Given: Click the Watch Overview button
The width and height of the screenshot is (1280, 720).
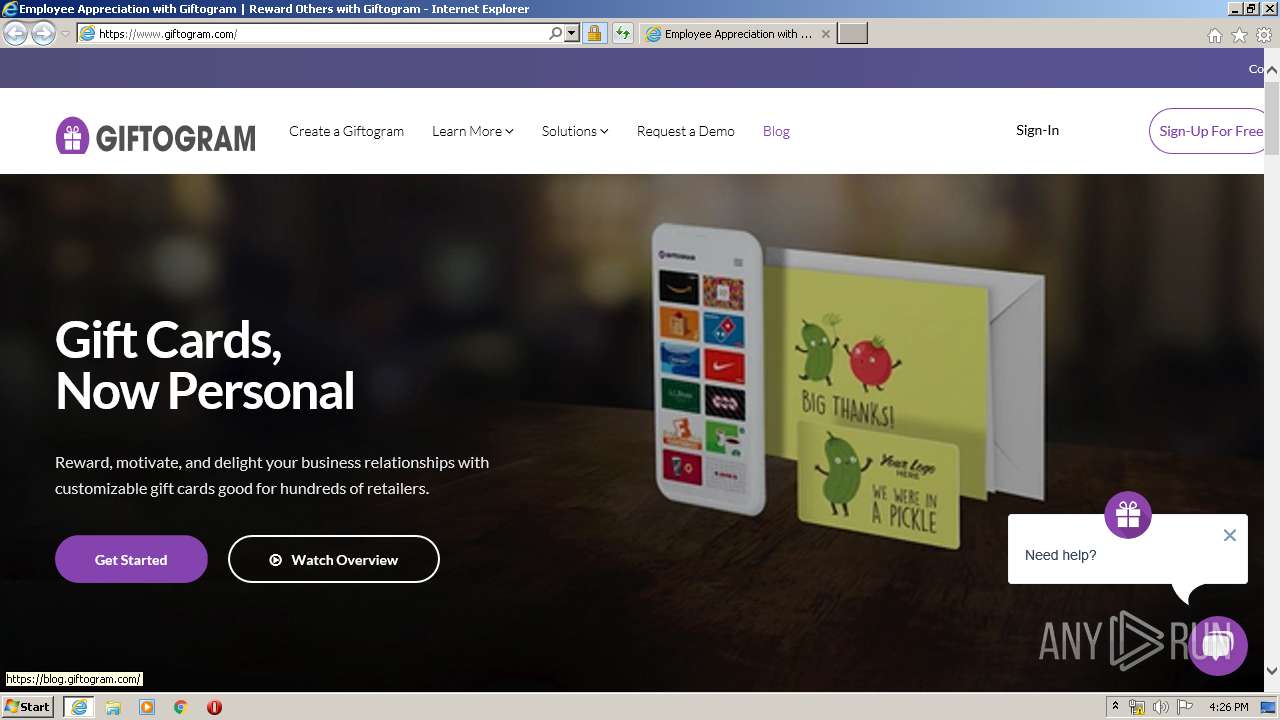Looking at the screenshot, I should [334, 559].
